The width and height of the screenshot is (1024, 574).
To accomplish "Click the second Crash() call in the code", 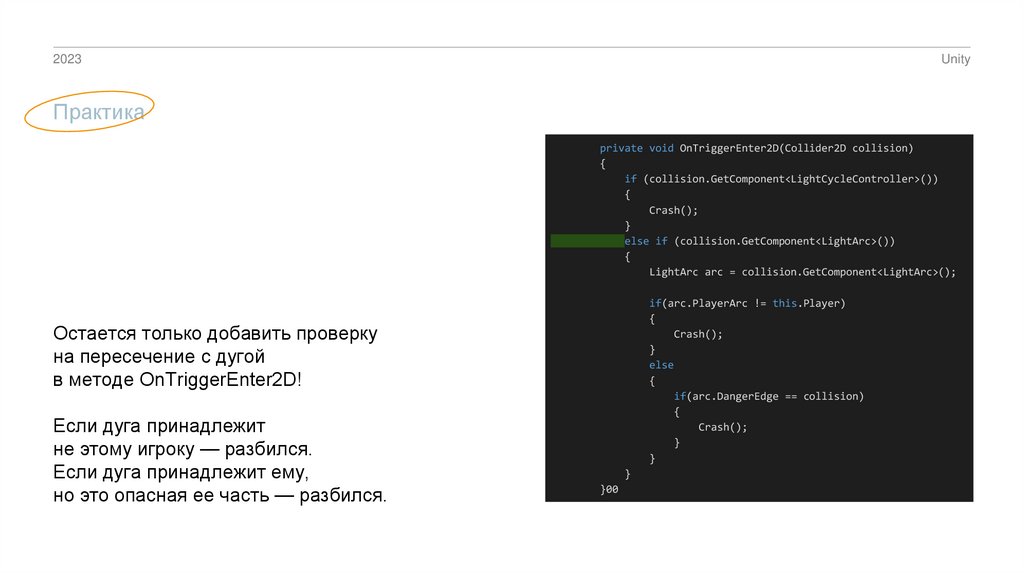I will (697, 334).
